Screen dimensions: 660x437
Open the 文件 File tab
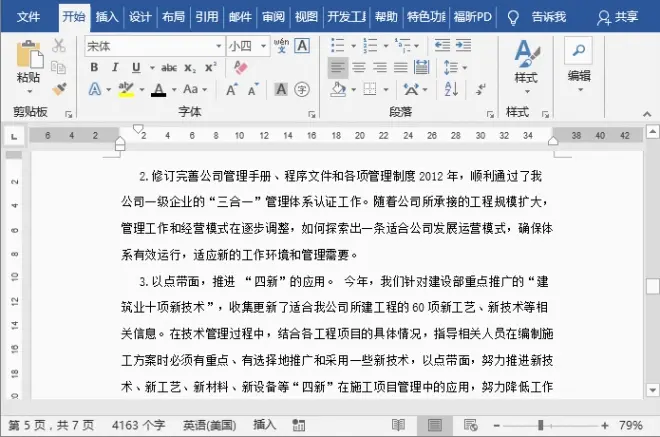click(29, 17)
